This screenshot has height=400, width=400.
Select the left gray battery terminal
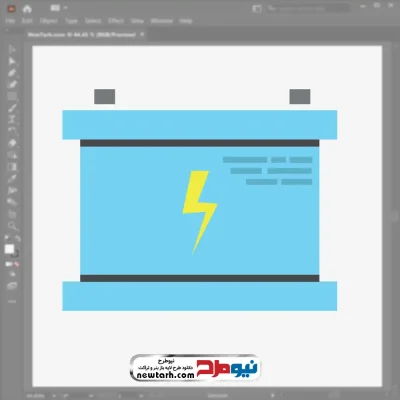click(x=105, y=96)
